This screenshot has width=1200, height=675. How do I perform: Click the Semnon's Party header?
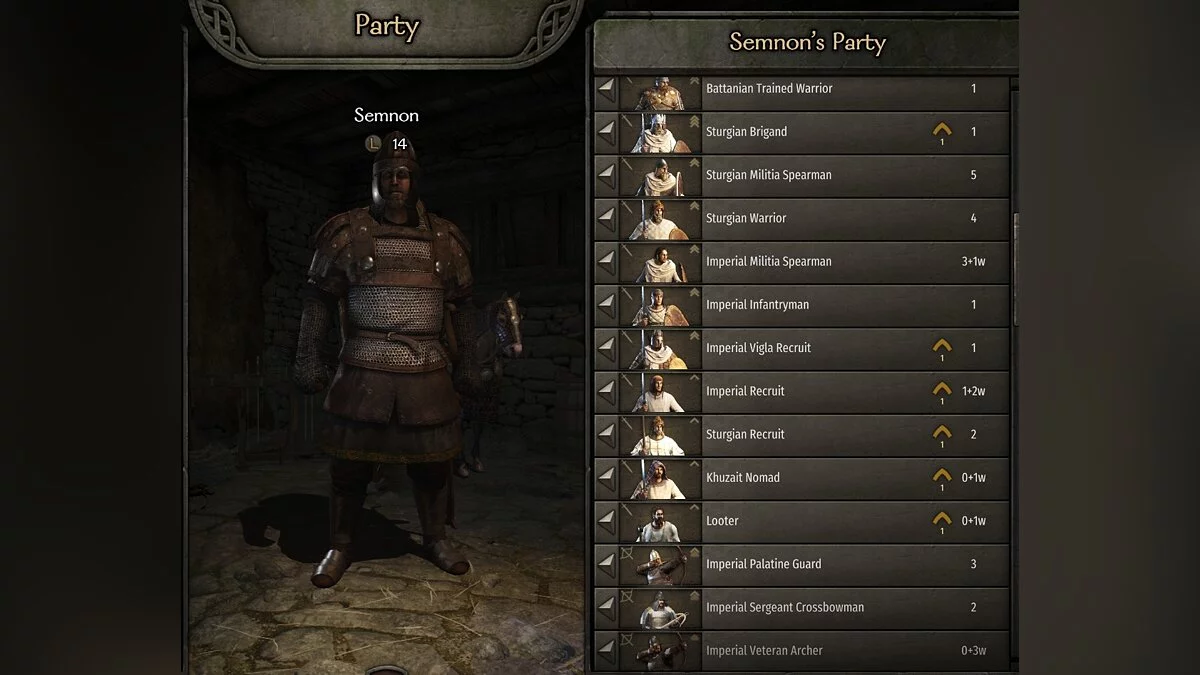coord(807,43)
